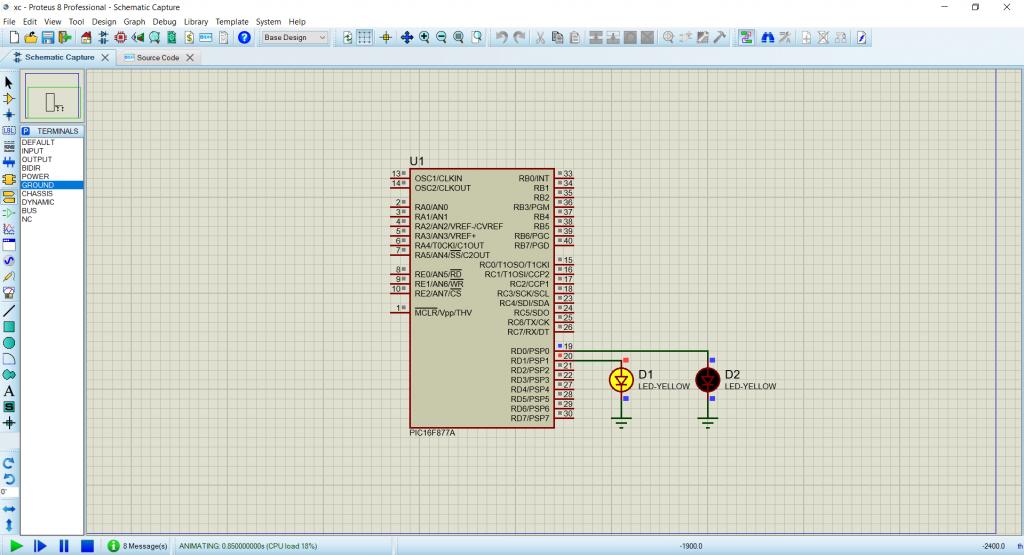Click the Zoom Out magnifier icon

tap(441, 38)
